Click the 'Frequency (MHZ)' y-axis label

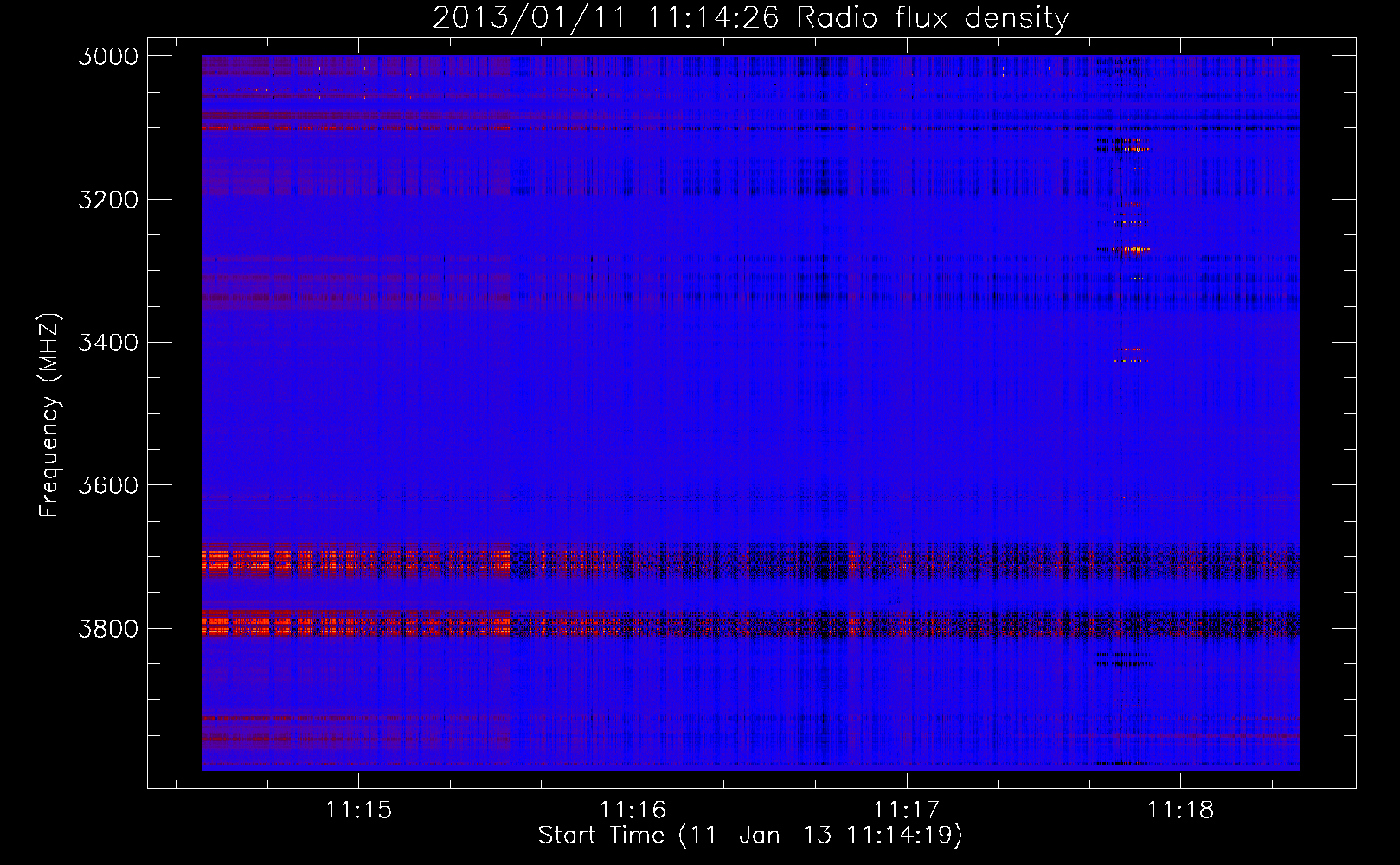coord(50,415)
